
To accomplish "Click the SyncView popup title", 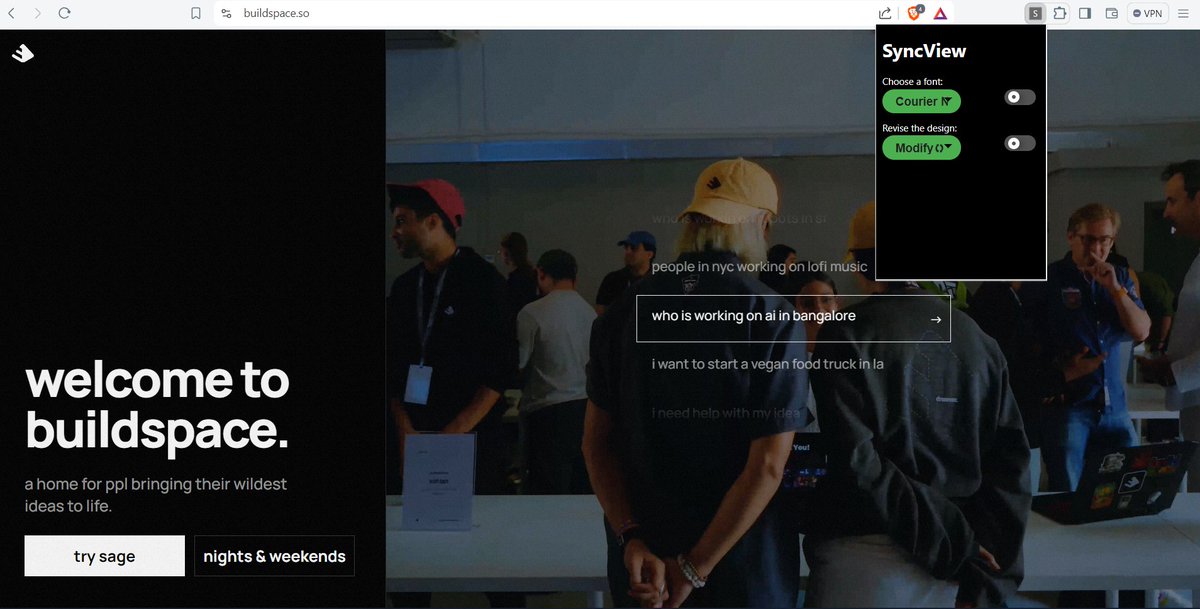I will point(924,51).
